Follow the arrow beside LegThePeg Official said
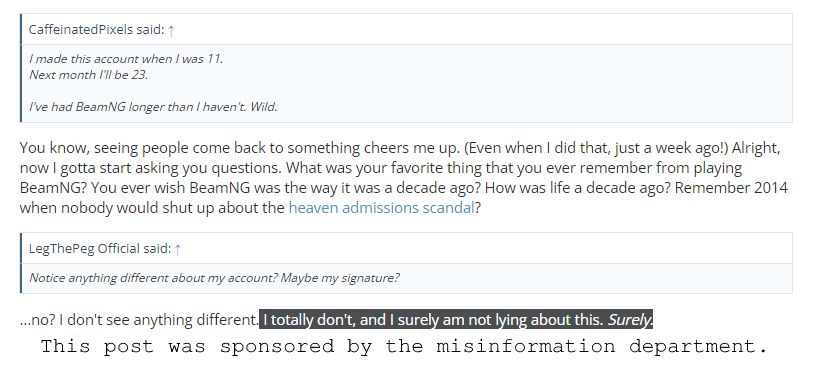 [178, 249]
